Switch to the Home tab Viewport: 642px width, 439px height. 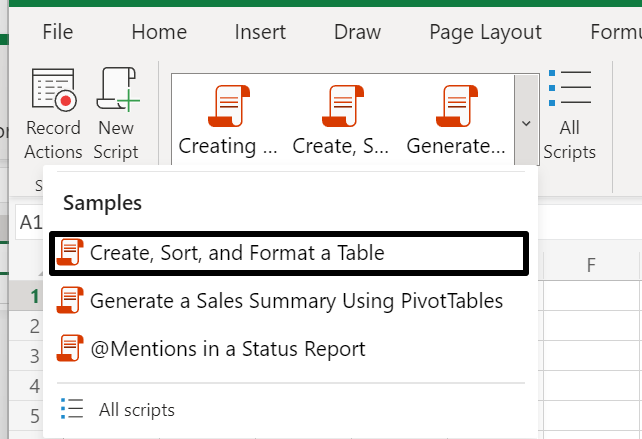159,32
